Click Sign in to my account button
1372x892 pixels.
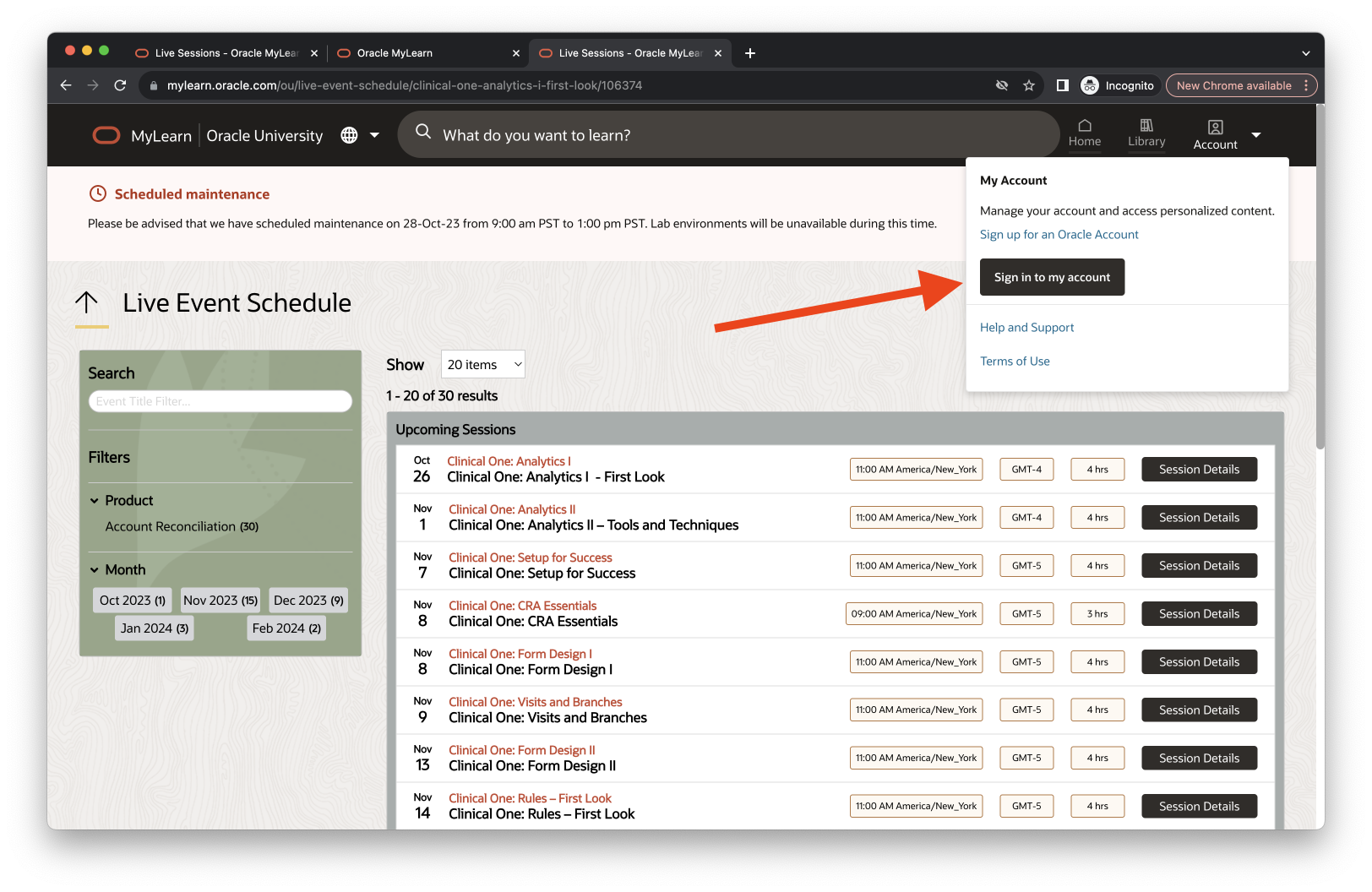pyautogui.click(x=1052, y=277)
